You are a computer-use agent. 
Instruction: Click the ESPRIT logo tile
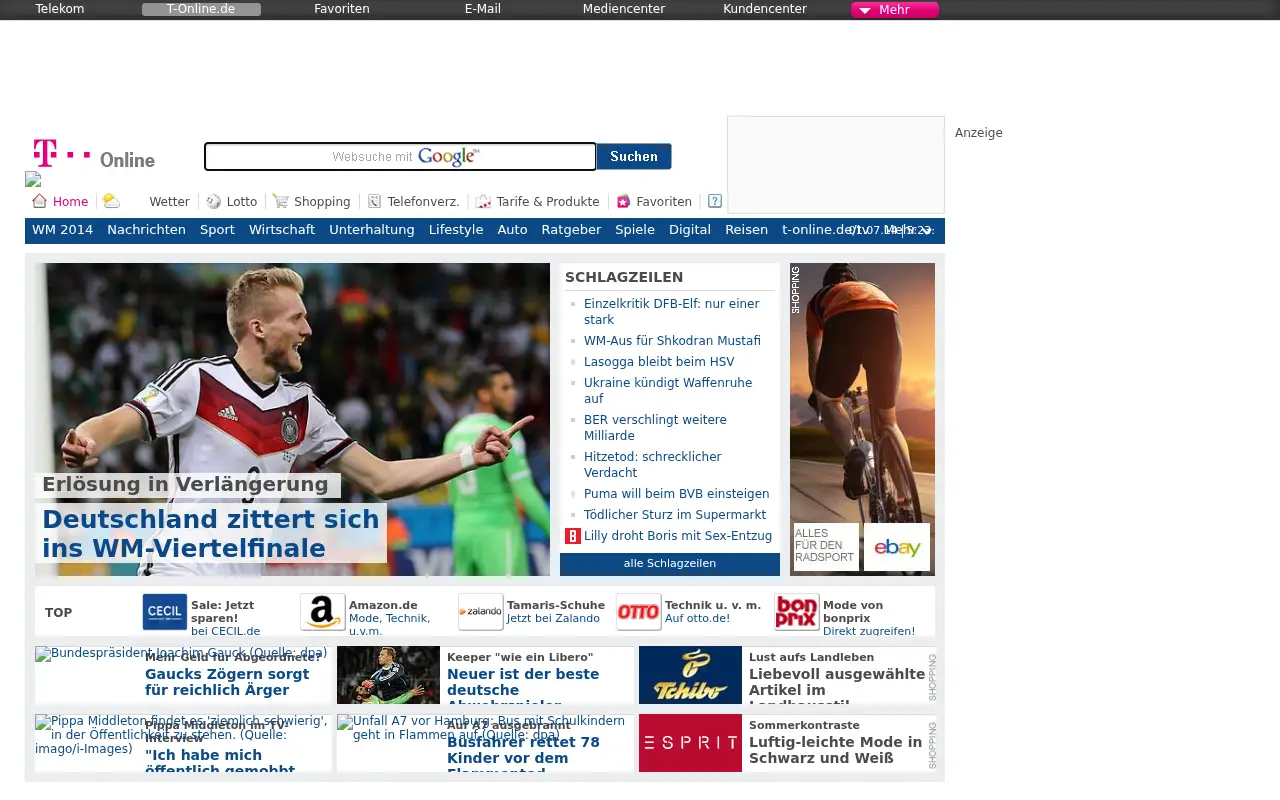[x=690, y=743]
